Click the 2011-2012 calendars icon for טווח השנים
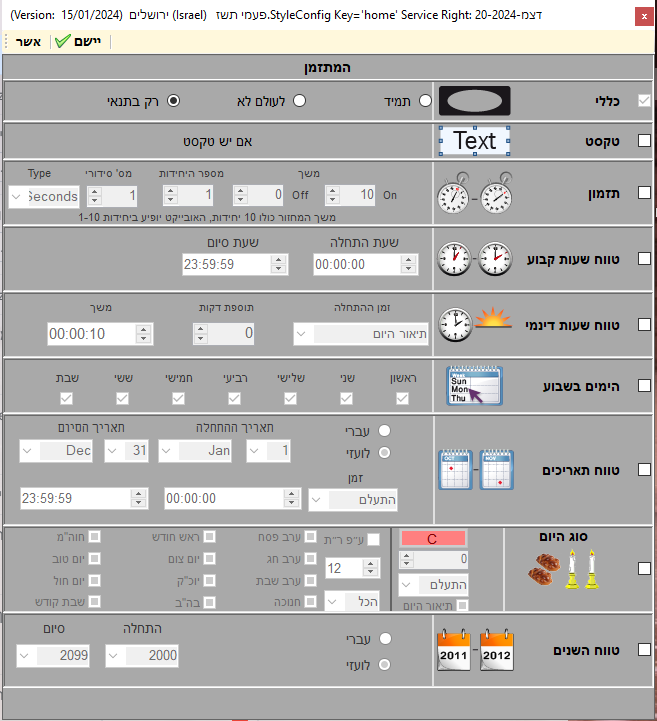 tap(475, 649)
